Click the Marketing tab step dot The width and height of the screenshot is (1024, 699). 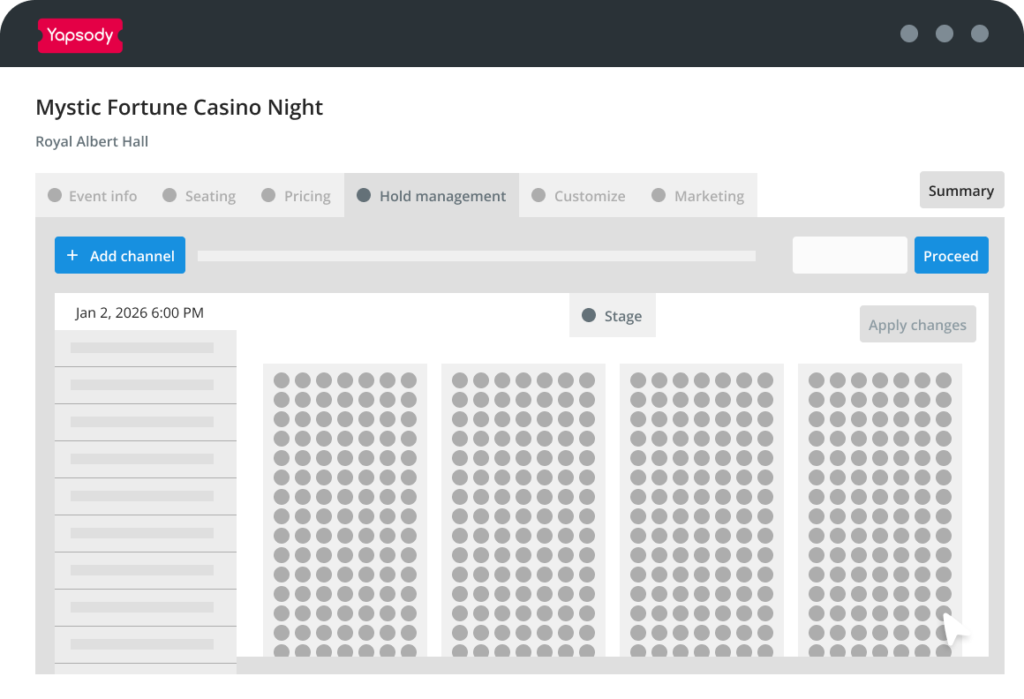coord(658,196)
